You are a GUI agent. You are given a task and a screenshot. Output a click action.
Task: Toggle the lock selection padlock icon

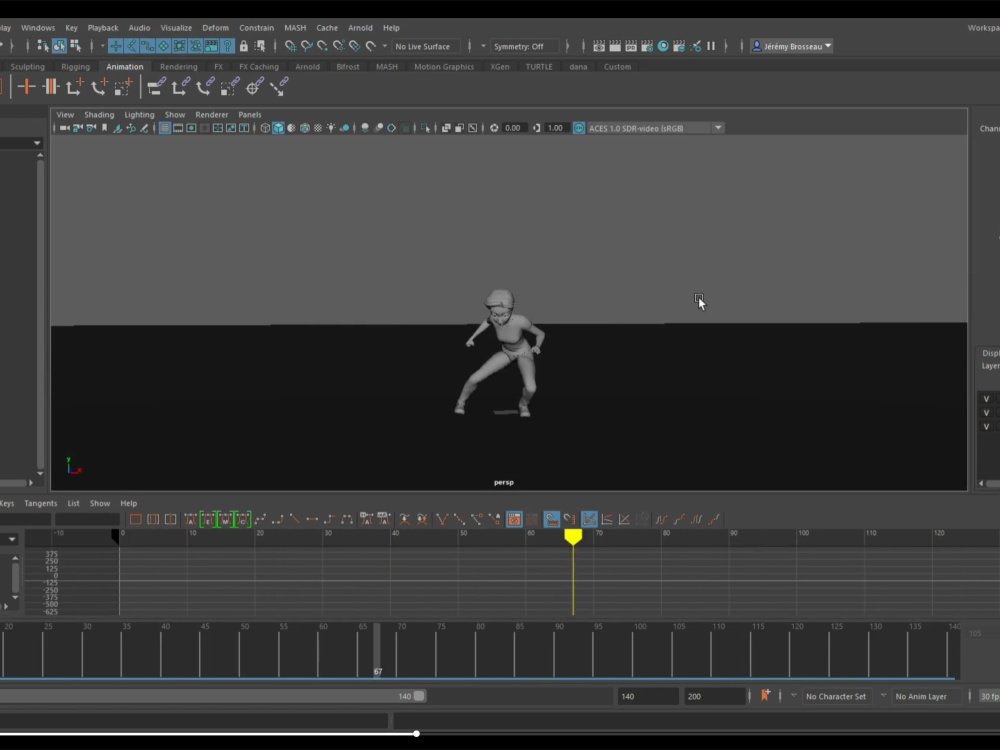(244, 46)
